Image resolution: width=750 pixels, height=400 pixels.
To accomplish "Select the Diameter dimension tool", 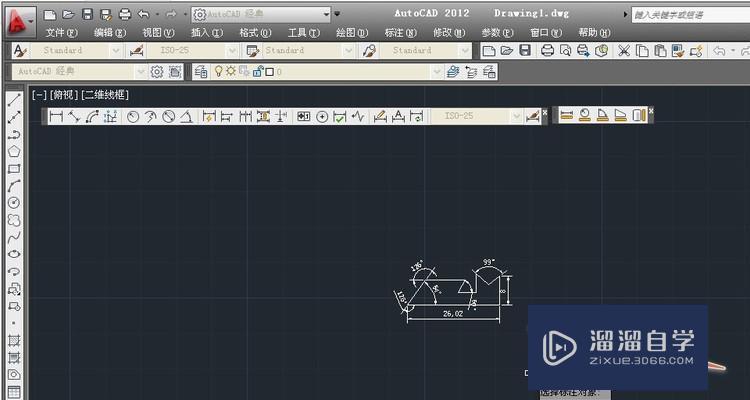I will 168,116.
